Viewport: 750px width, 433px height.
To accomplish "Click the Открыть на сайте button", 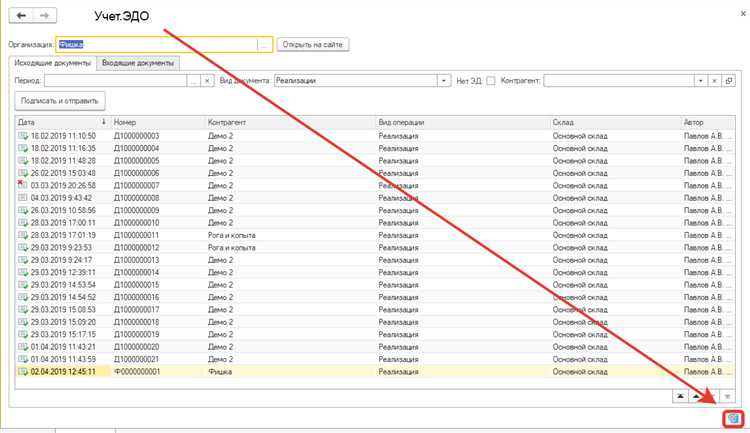I will click(x=313, y=45).
